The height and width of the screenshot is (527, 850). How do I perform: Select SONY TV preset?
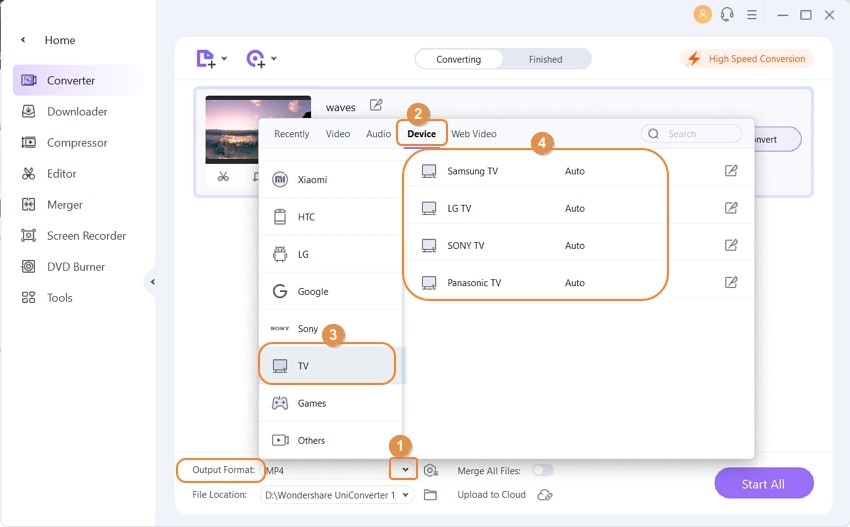coord(580,246)
